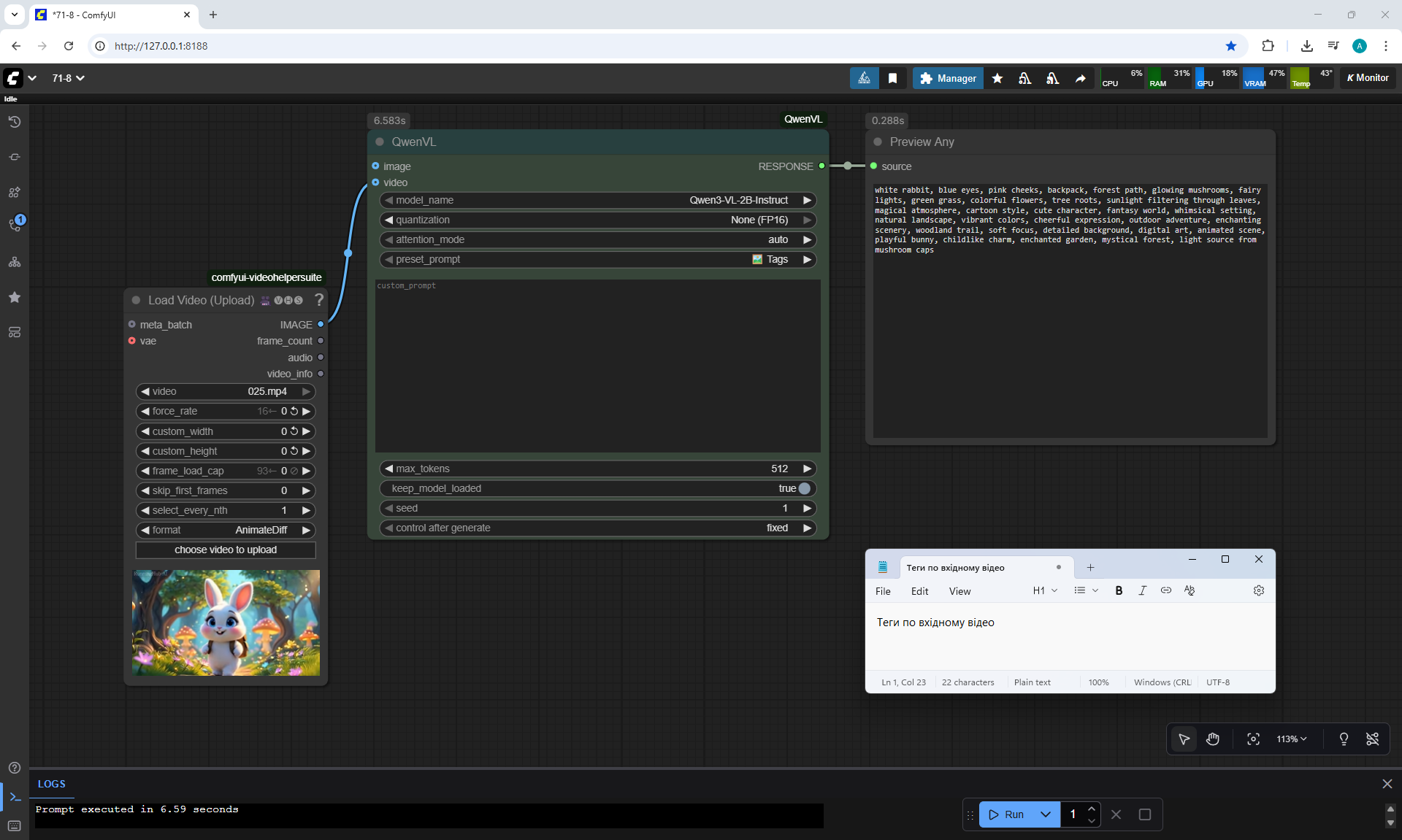This screenshot has width=1402, height=840.
Task: Expand the 71-8 workflow dropdown
Action: pos(68,78)
